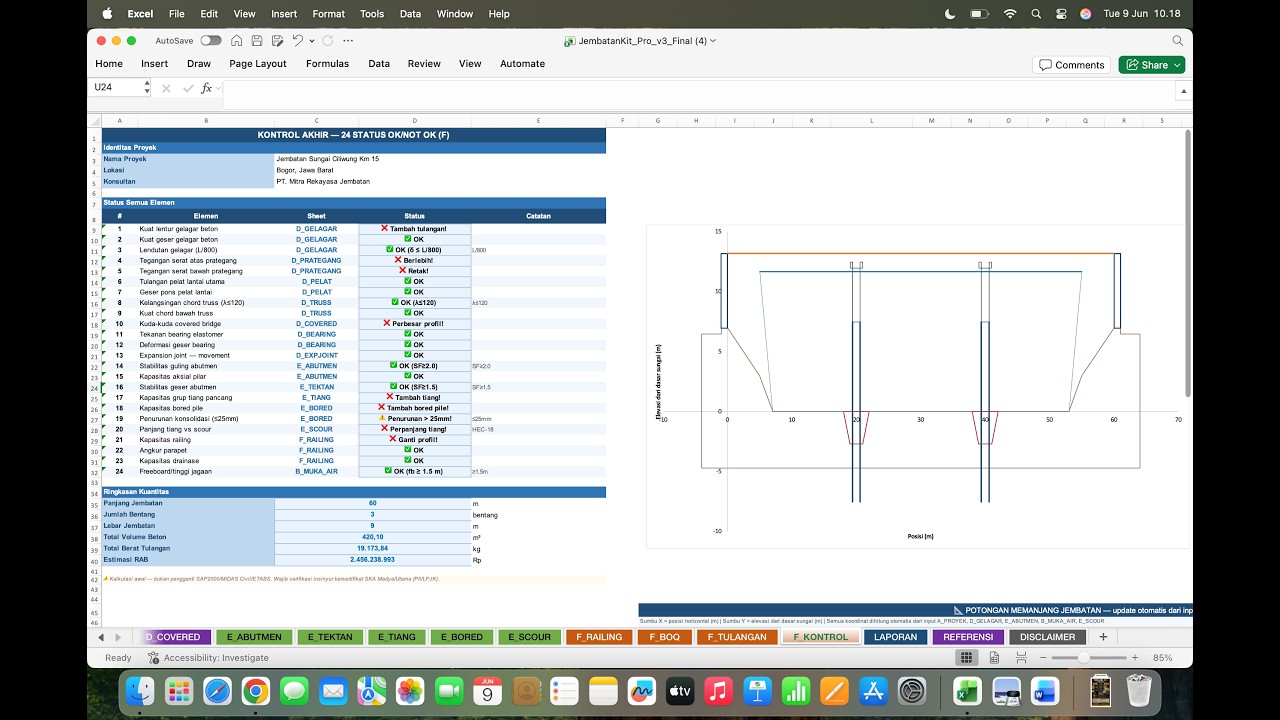Select the D_GELAGAR link for element 1
The height and width of the screenshot is (720, 1280).
[316, 229]
